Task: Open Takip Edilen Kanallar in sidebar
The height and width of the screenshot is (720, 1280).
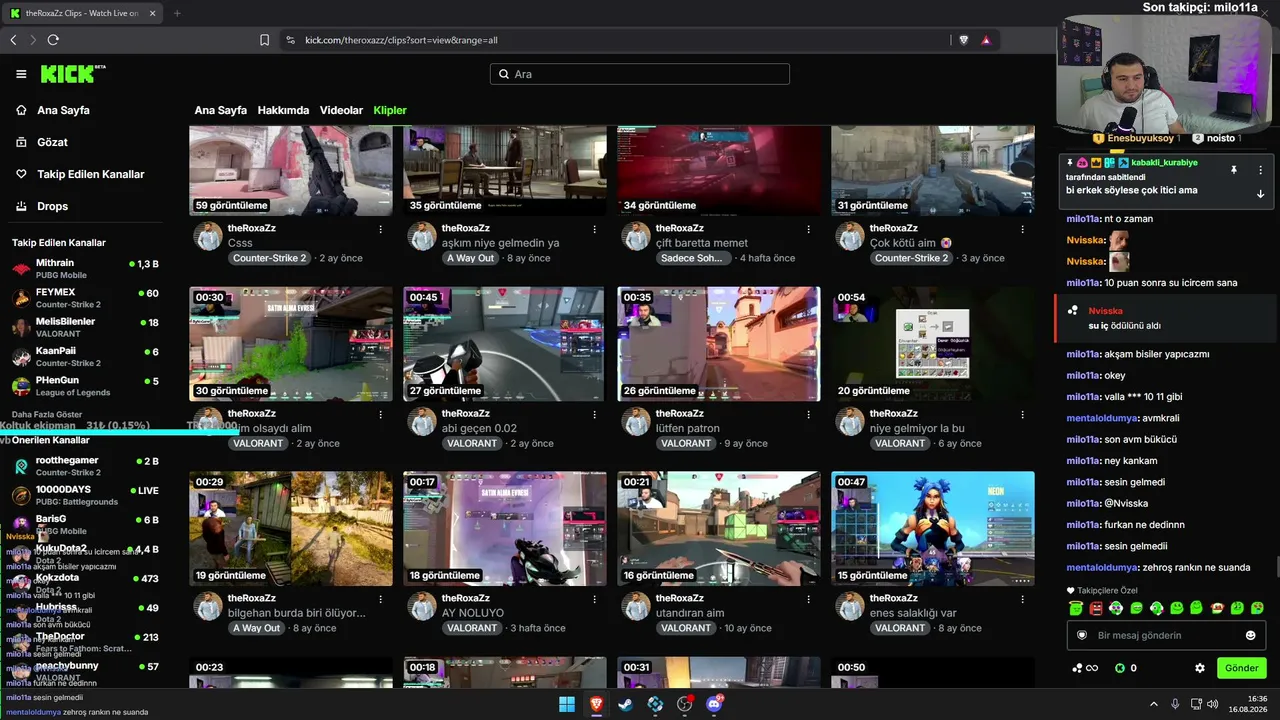Action: coord(91,174)
